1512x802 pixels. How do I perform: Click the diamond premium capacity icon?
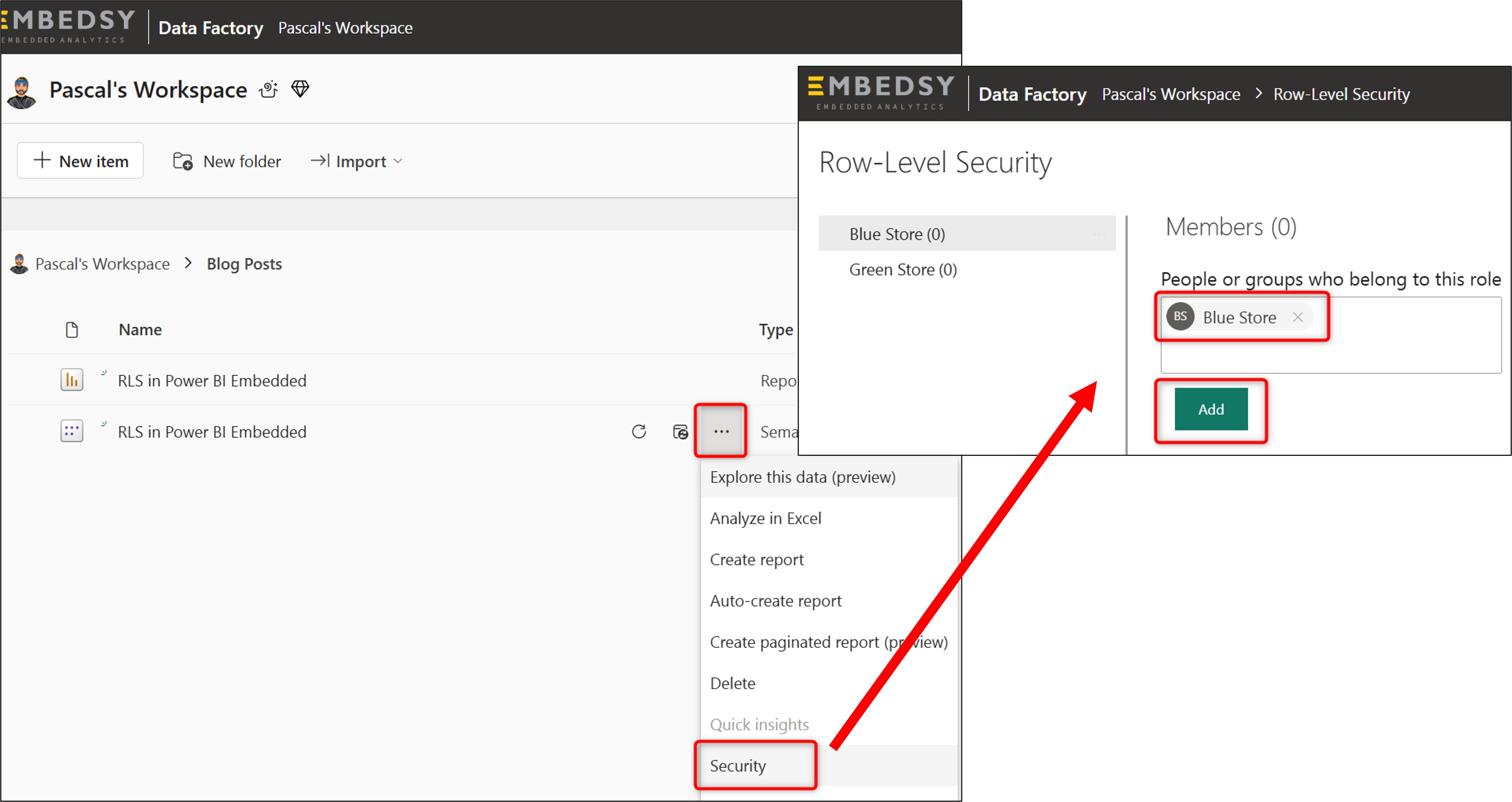click(300, 89)
